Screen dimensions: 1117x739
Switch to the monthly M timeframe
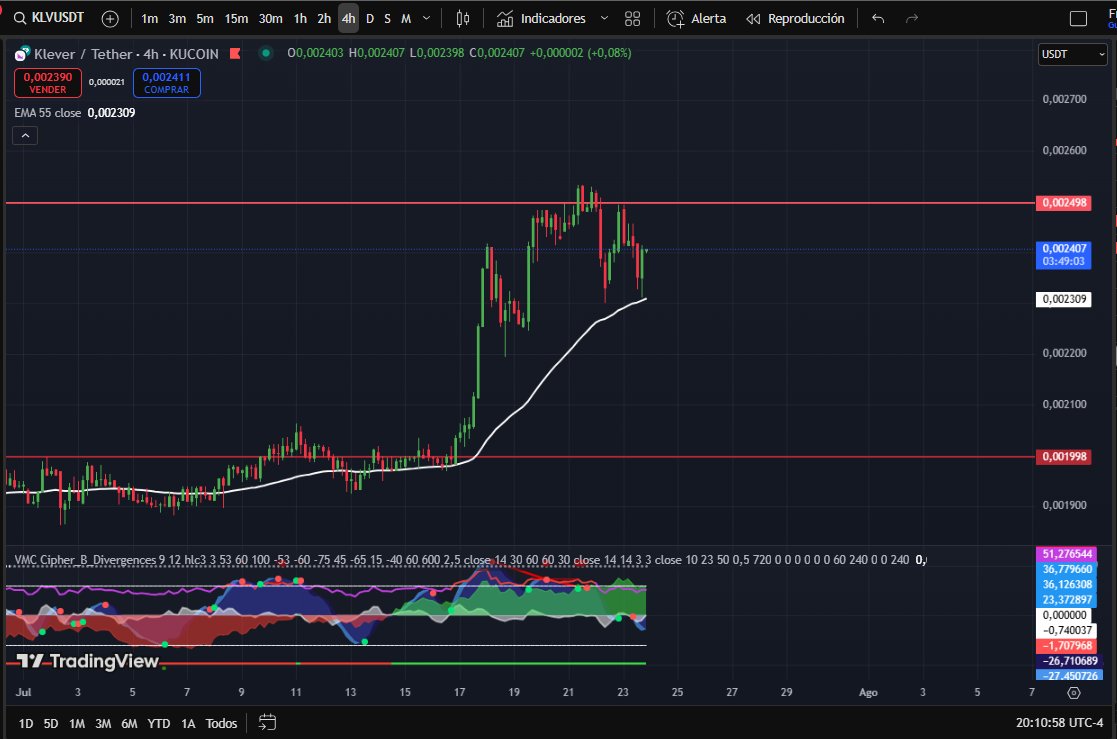pos(406,19)
